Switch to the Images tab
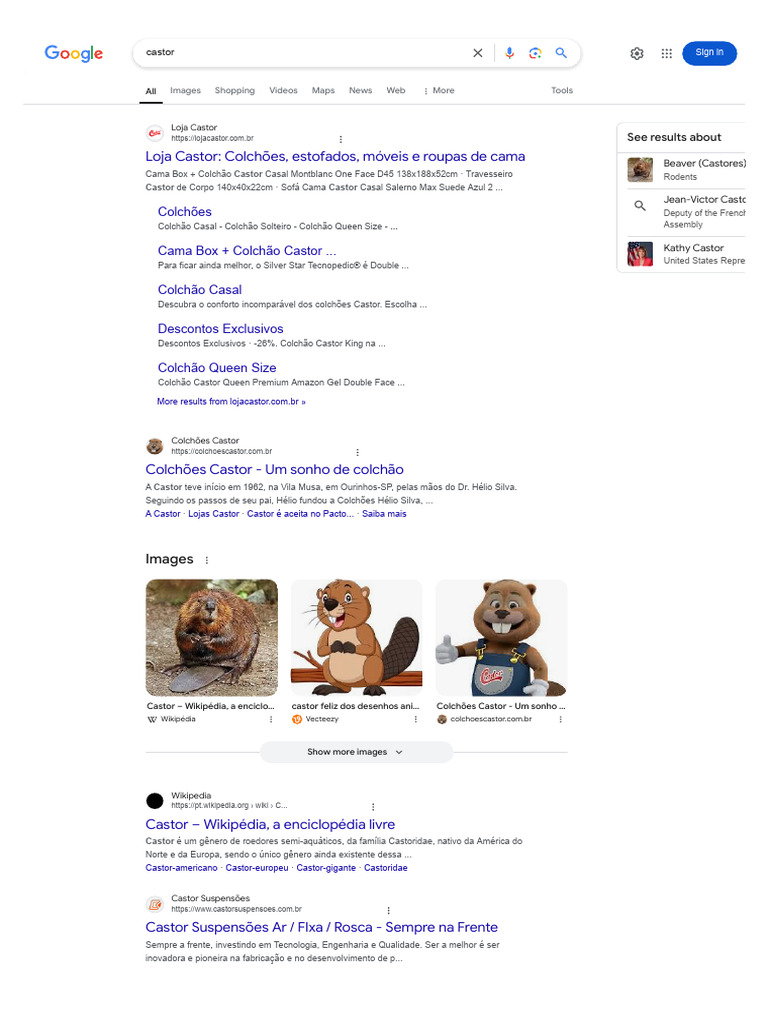The image size is (768, 1024). [185, 90]
